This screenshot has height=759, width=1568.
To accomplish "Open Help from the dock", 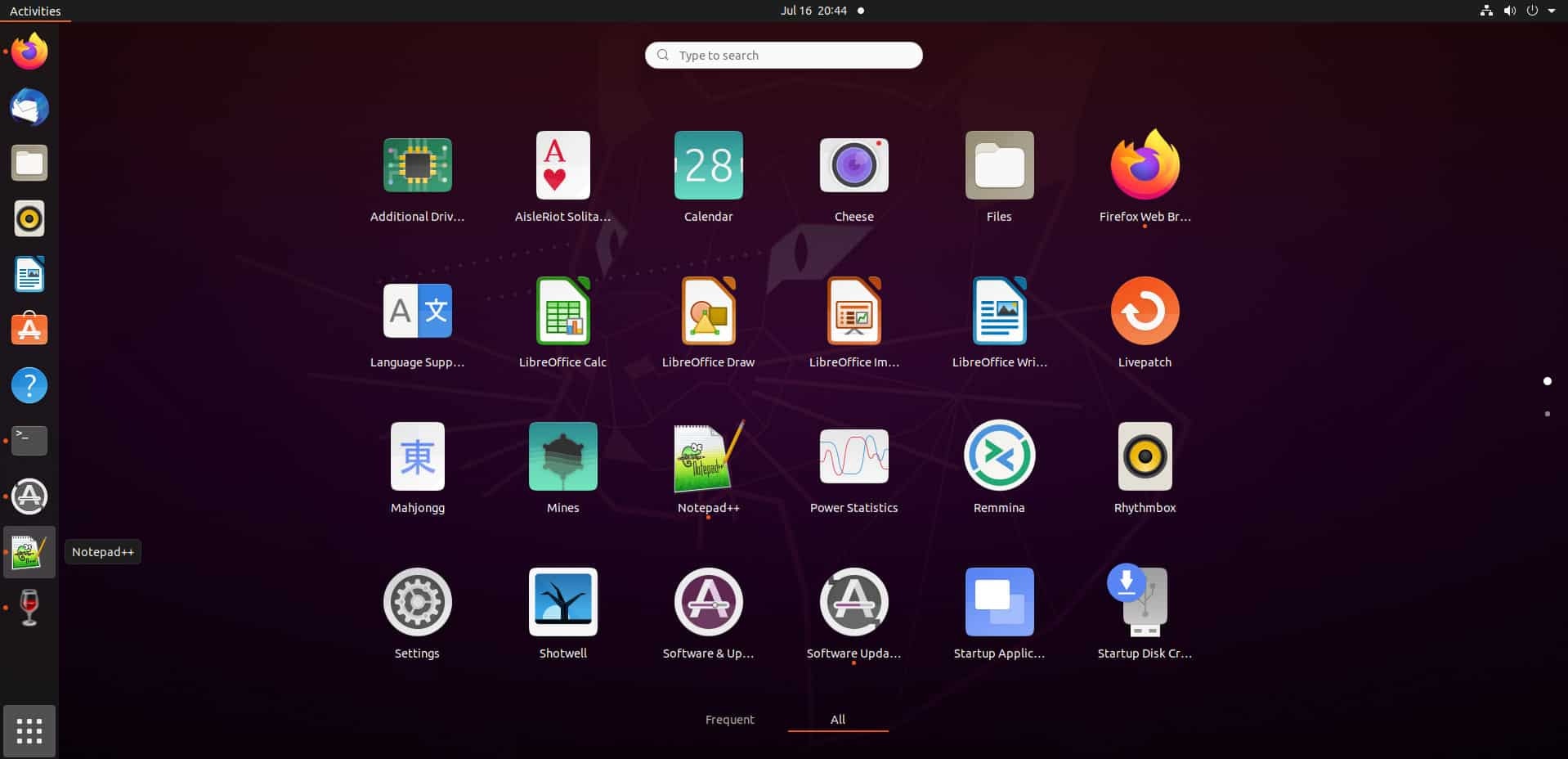I will click(x=29, y=385).
